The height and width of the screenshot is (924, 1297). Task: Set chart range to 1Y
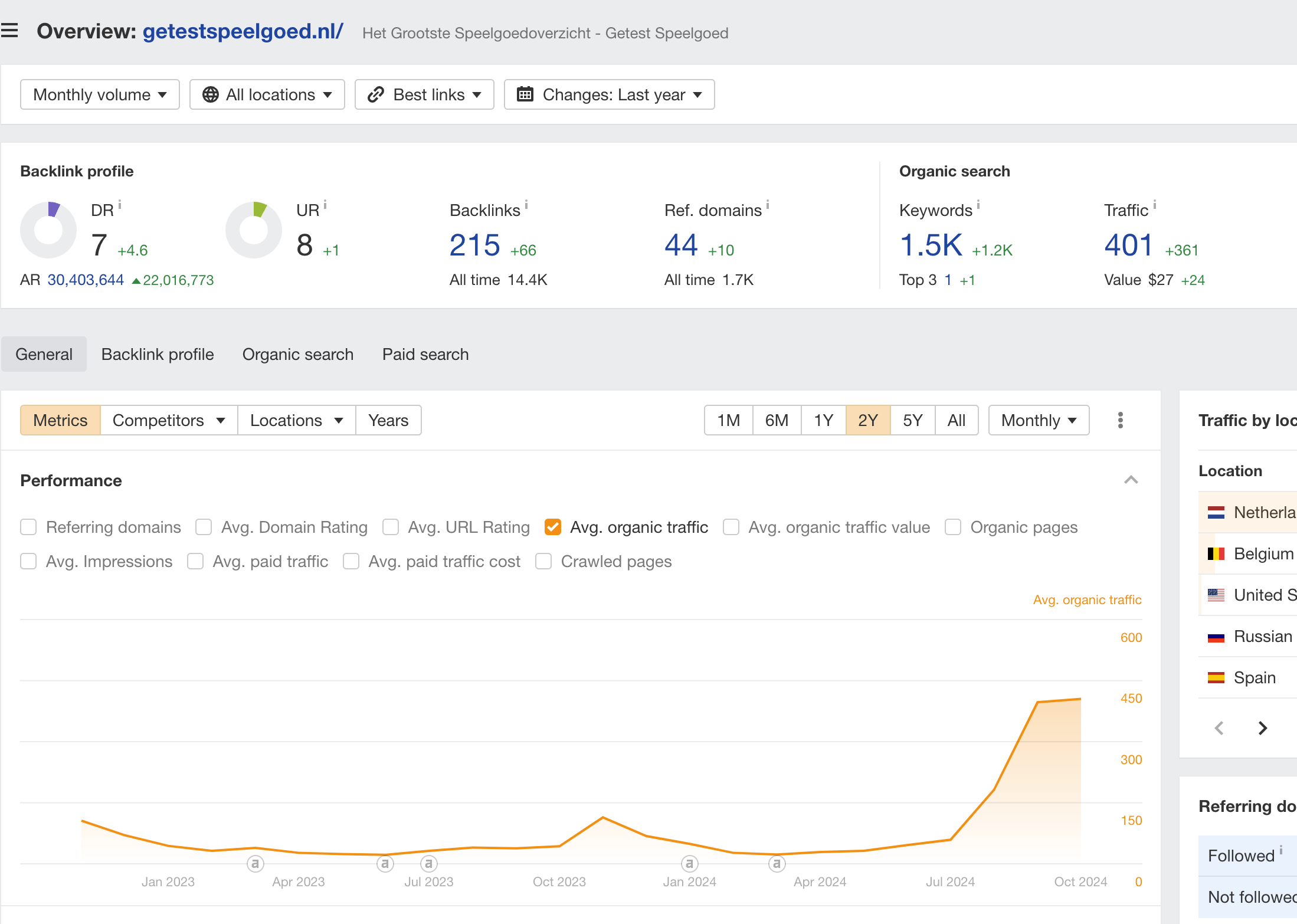point(823,420)
